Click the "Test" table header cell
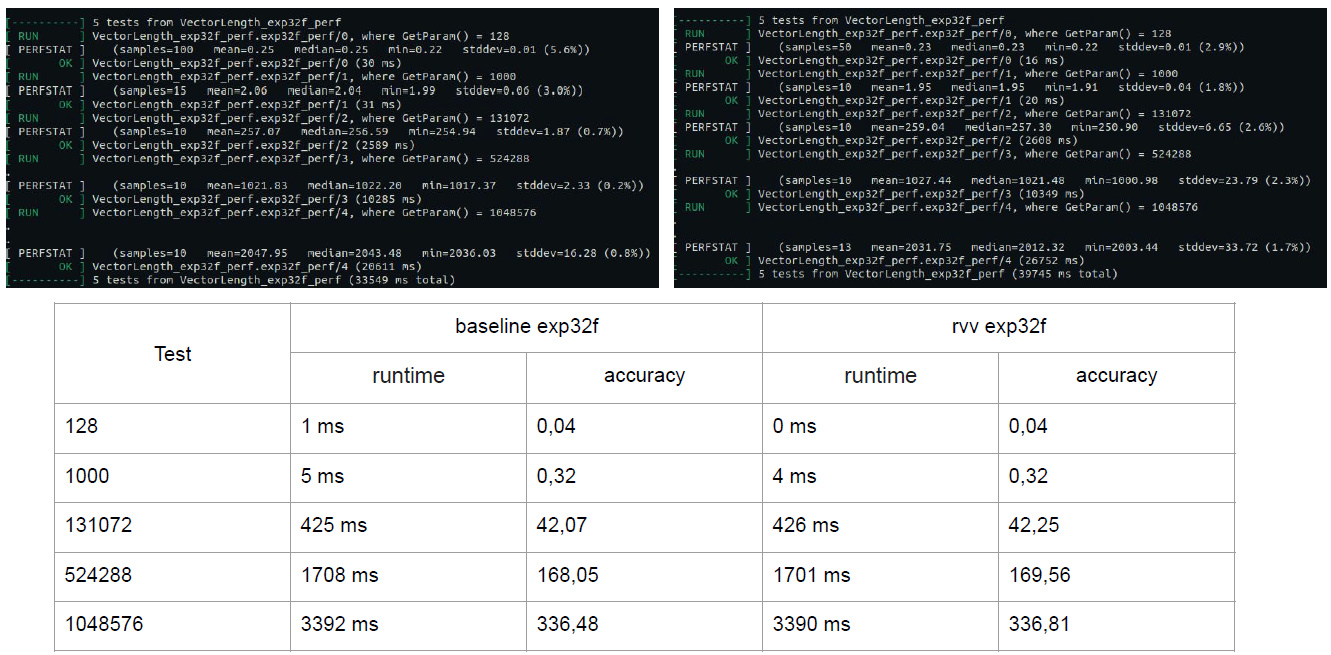The height and width of the screenshot is (655, 1331). pos(172,353)
